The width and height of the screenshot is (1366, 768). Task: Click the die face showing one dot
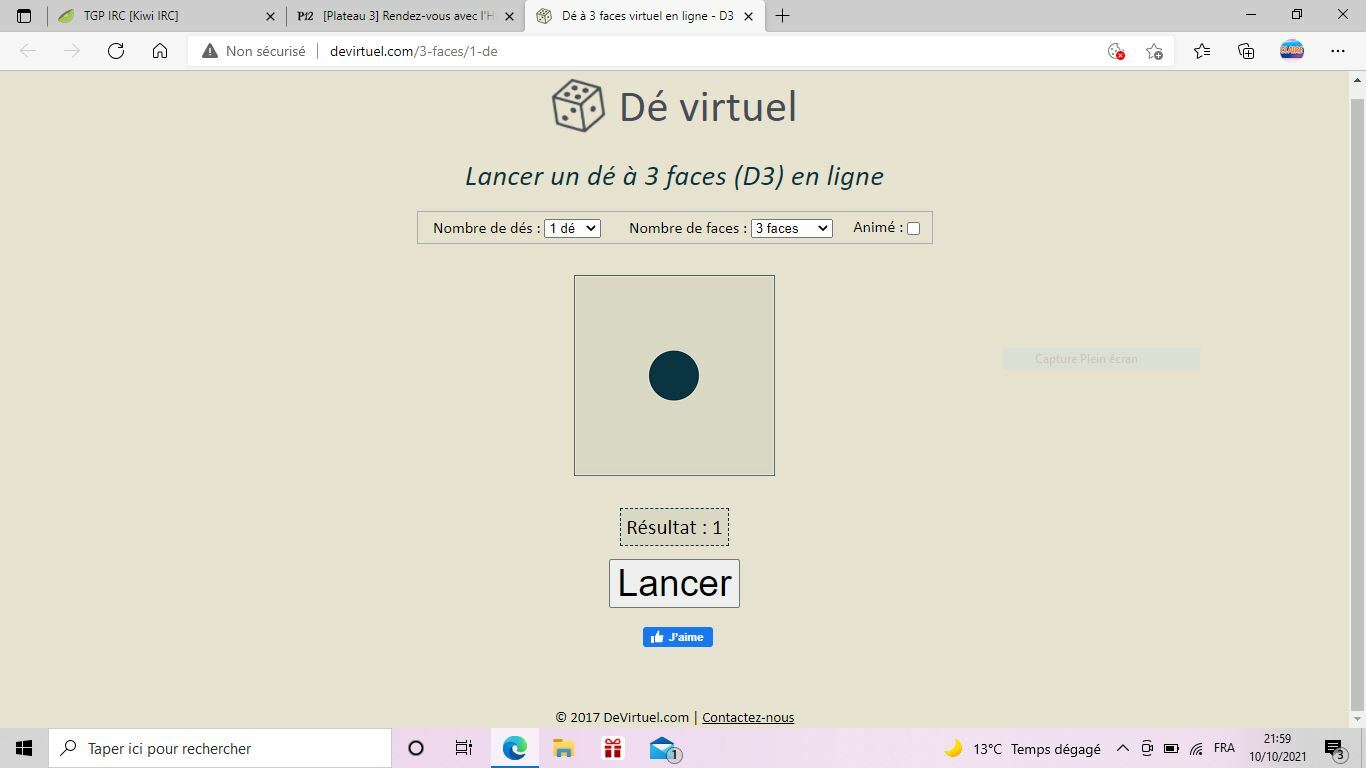point(674,375)
